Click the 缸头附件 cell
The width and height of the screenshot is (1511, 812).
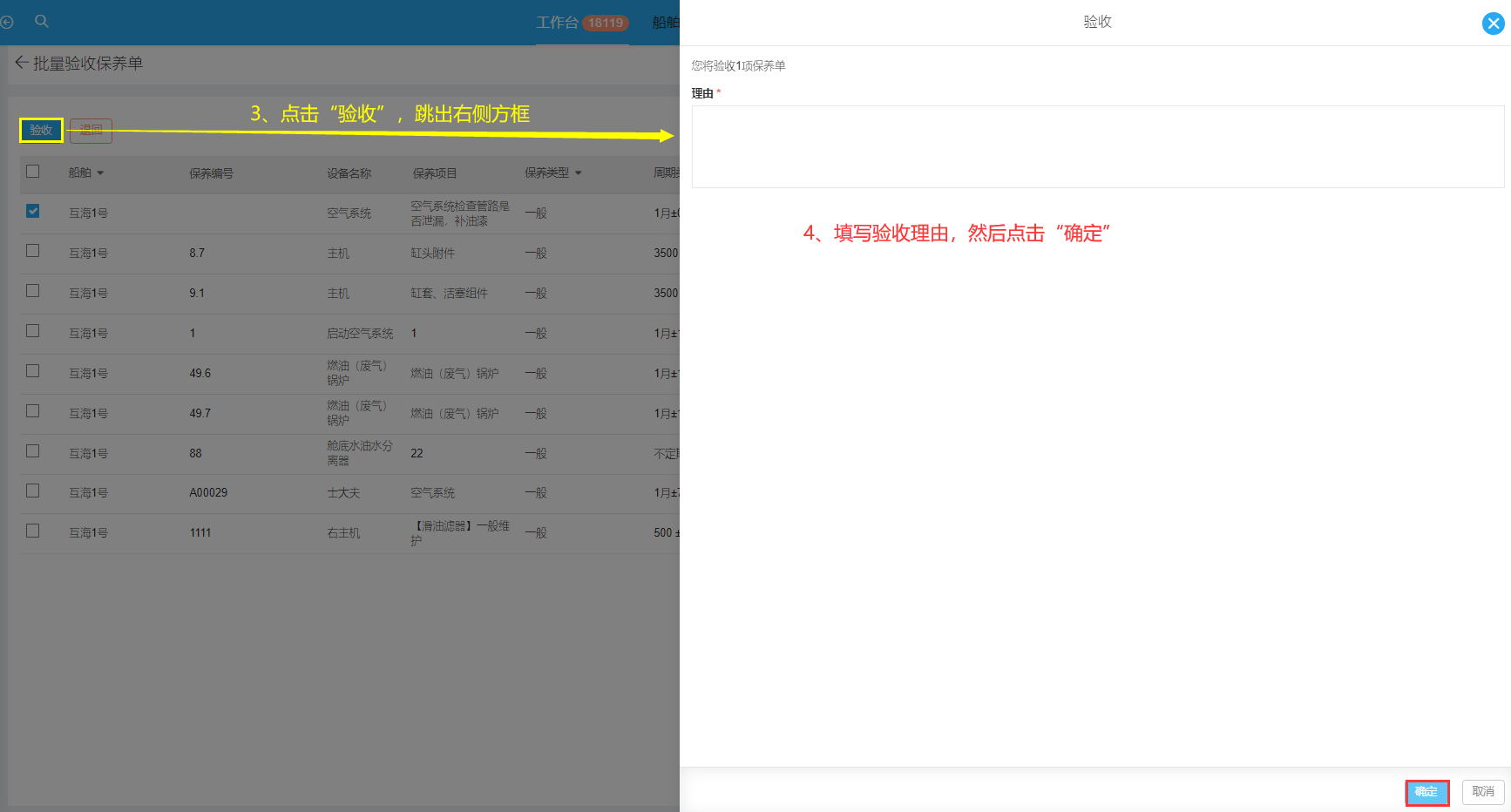pos(433,254)
